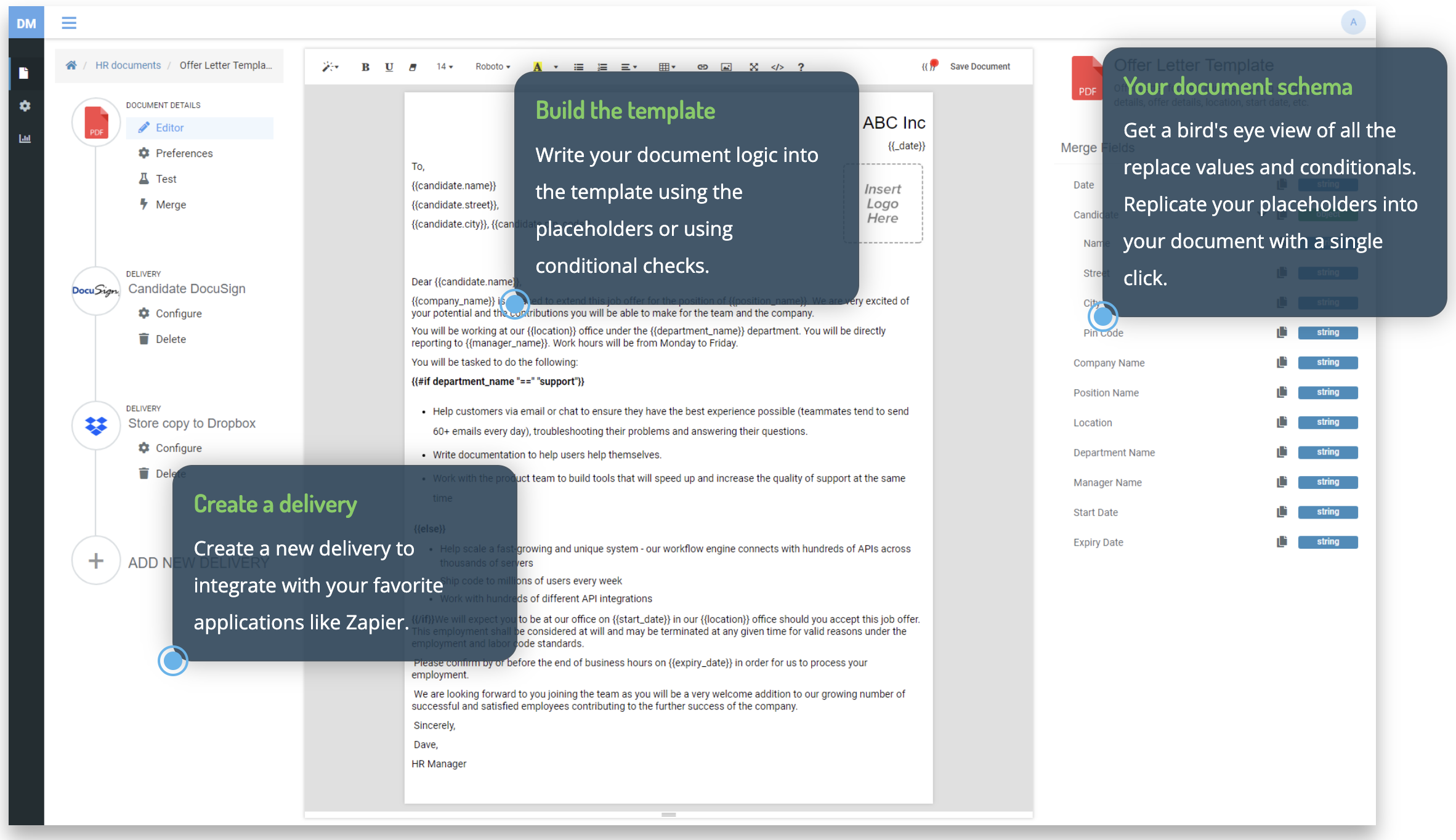
Task: Open the analytics chart icon in sidebar
Action: (x=25, y=138)
